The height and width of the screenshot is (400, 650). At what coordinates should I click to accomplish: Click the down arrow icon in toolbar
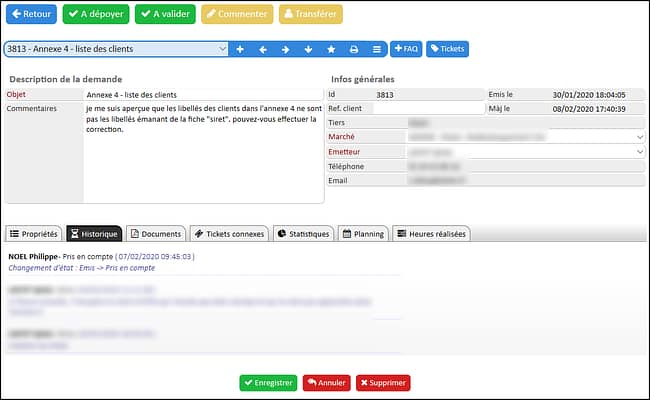tap(308, 49)
